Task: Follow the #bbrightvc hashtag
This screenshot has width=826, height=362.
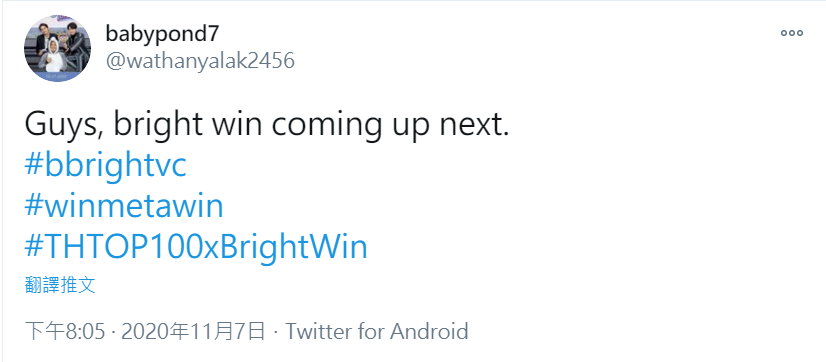Action: point(105,167)
